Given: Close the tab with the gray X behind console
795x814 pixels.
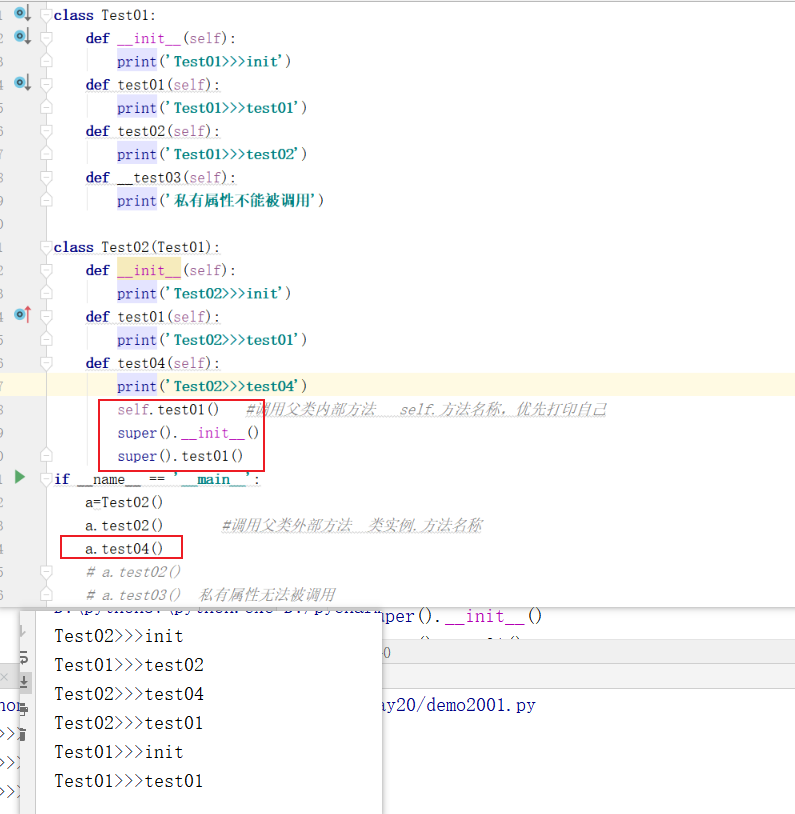Looking at the screenshot, I should coord(4,677).
